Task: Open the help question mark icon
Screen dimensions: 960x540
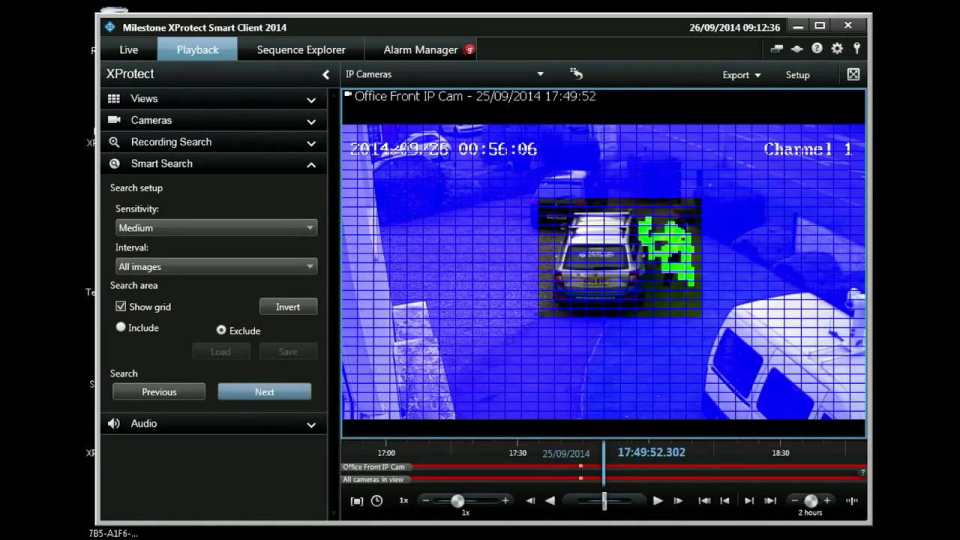Action: (817, 49)
